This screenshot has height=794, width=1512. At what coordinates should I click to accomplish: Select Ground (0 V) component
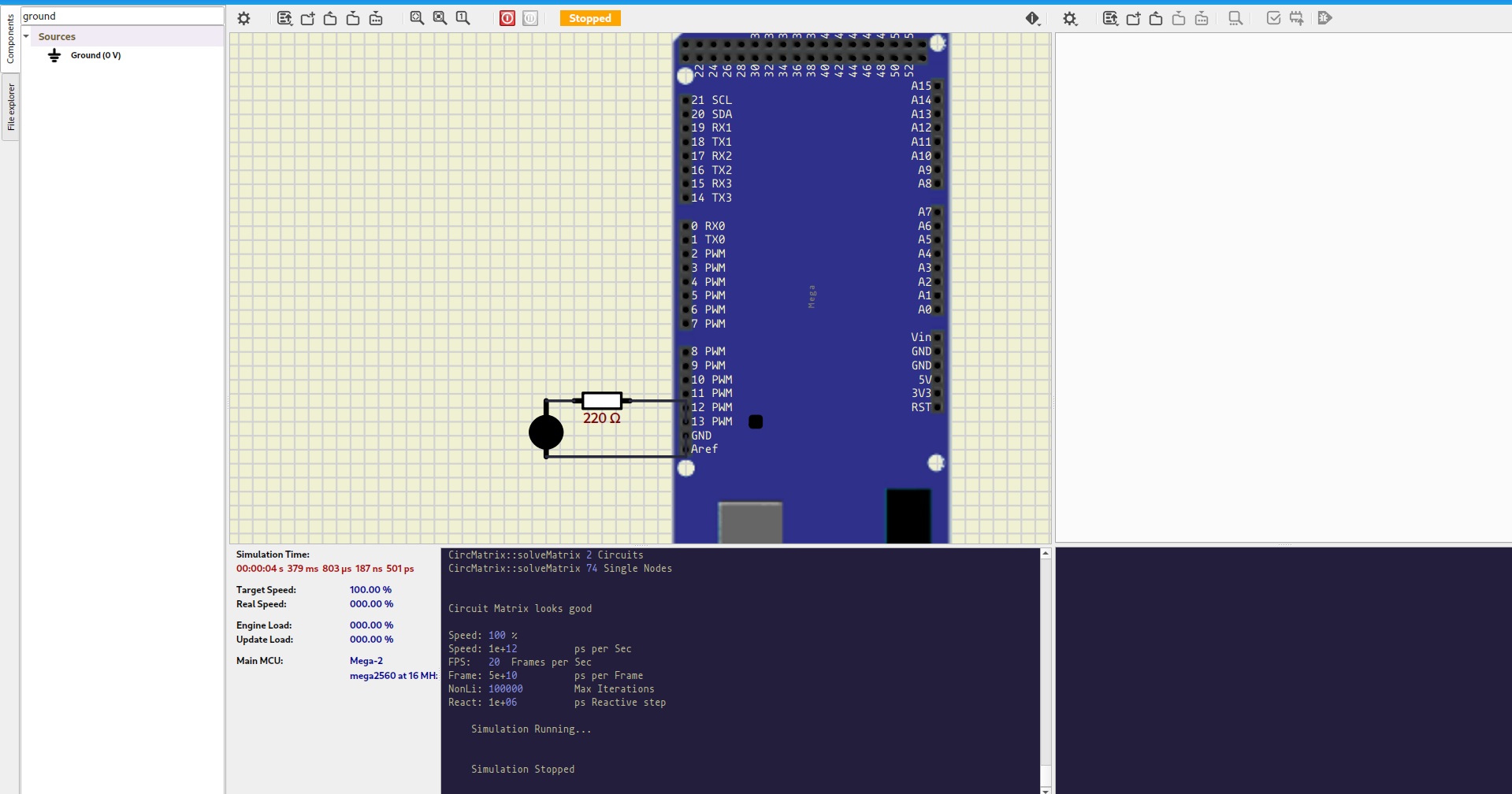pyautogui.click(x=95, y=55)
